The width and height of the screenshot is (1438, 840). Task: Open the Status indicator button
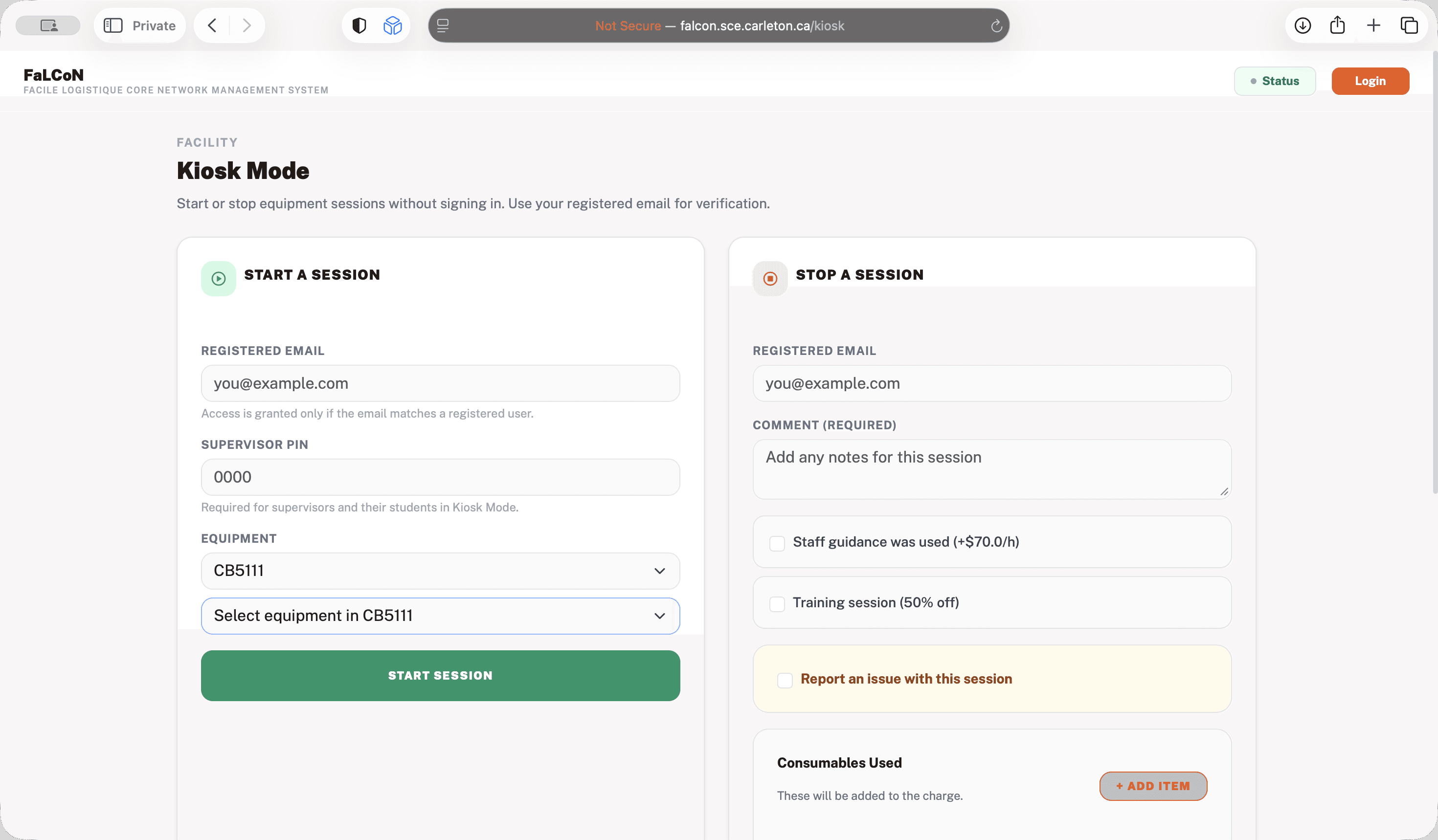pyautogui.click(x=1275, y=81)
